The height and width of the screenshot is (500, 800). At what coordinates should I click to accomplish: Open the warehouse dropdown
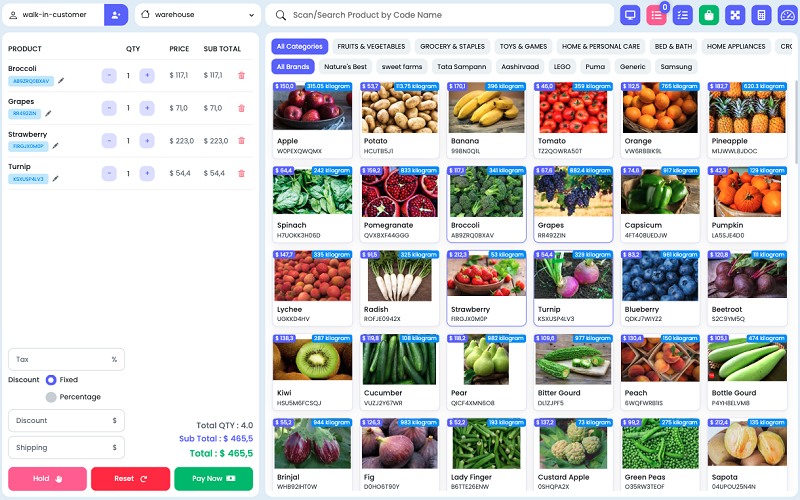tap(197, 15)
